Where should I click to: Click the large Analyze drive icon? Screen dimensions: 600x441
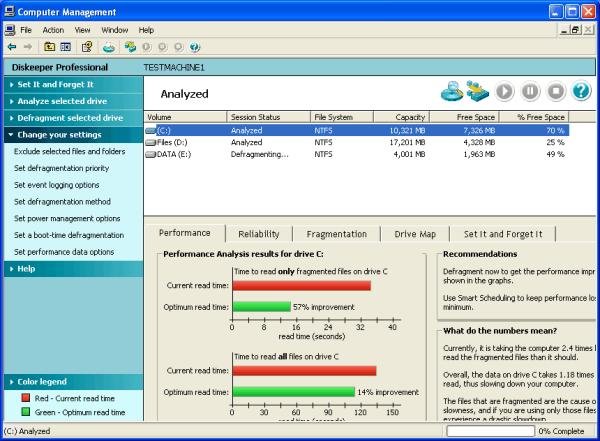pyautogui.click(x=452, y=91)
